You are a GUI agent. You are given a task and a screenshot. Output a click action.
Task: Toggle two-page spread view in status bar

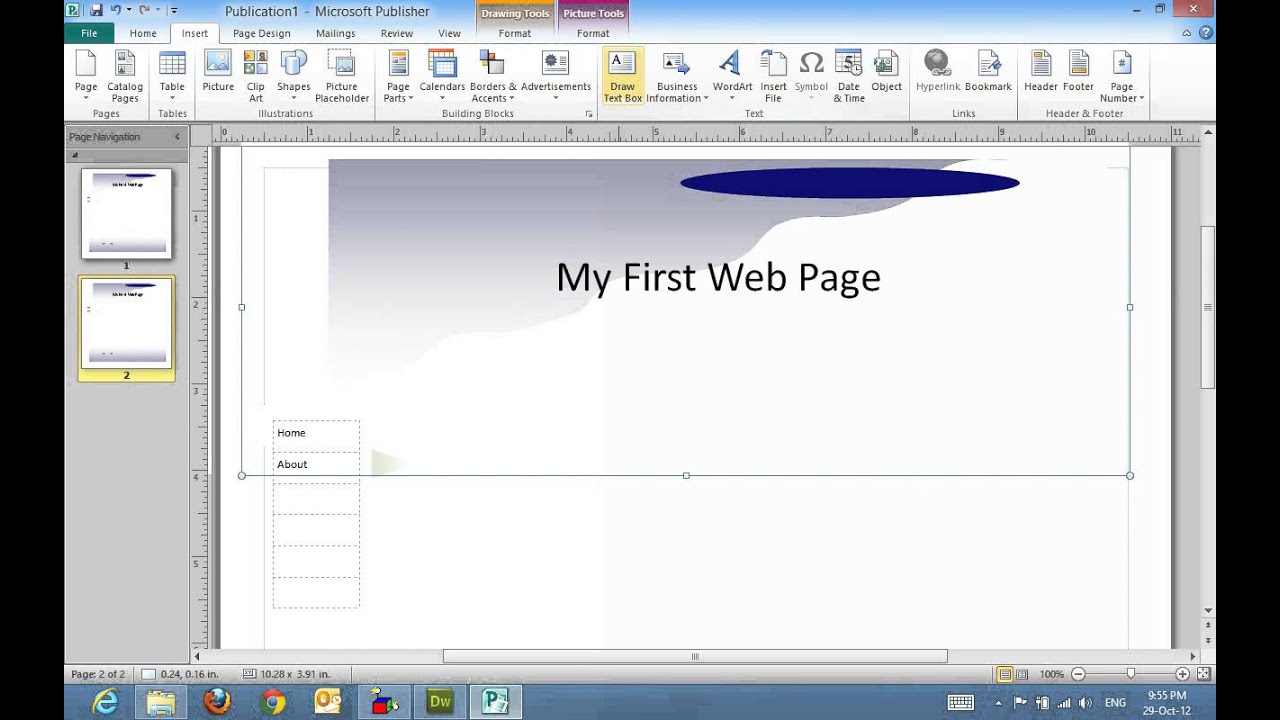coord(1022,674)
